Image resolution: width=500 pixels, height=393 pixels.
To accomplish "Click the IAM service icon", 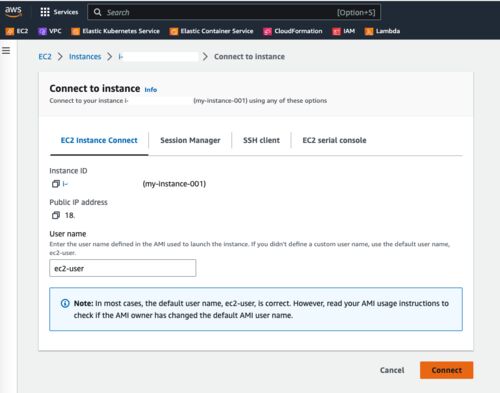I will pos(336,31).
